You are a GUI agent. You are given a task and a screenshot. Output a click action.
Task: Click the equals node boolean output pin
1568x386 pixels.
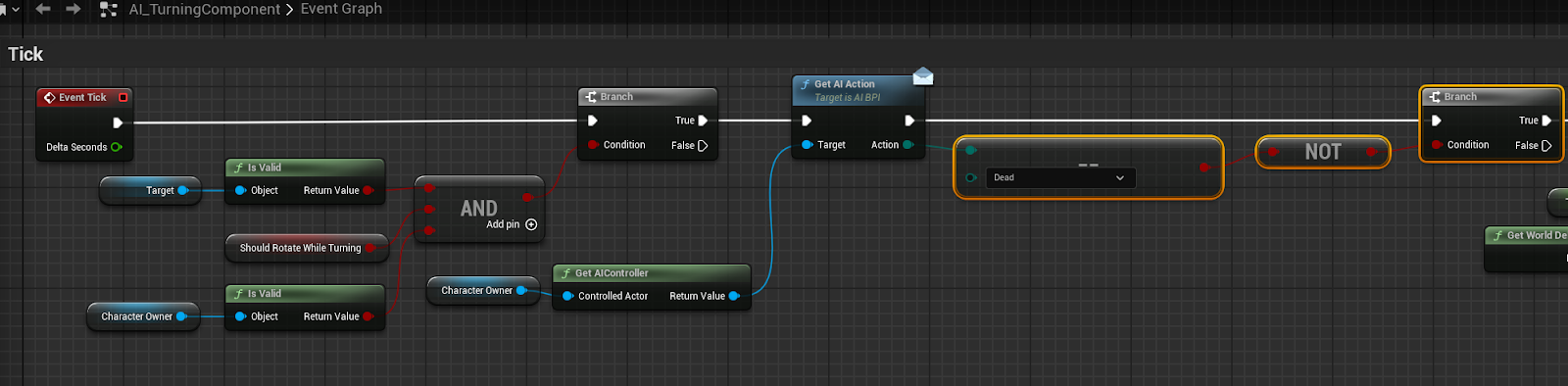[1204, 168]
